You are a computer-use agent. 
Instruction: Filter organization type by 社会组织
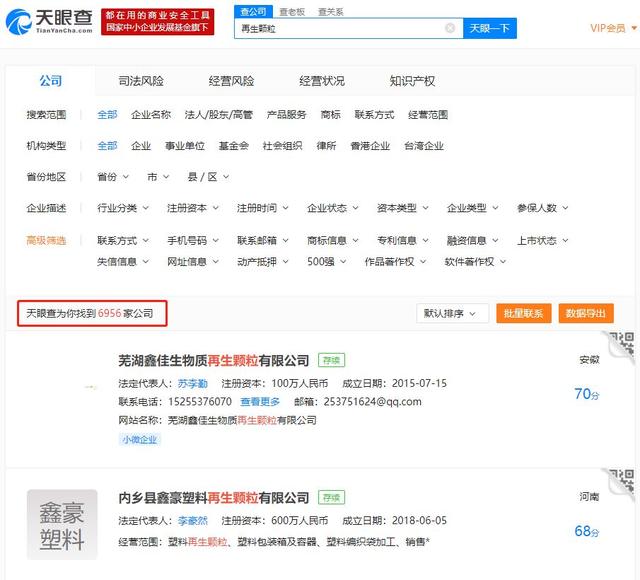coord(282,146)
